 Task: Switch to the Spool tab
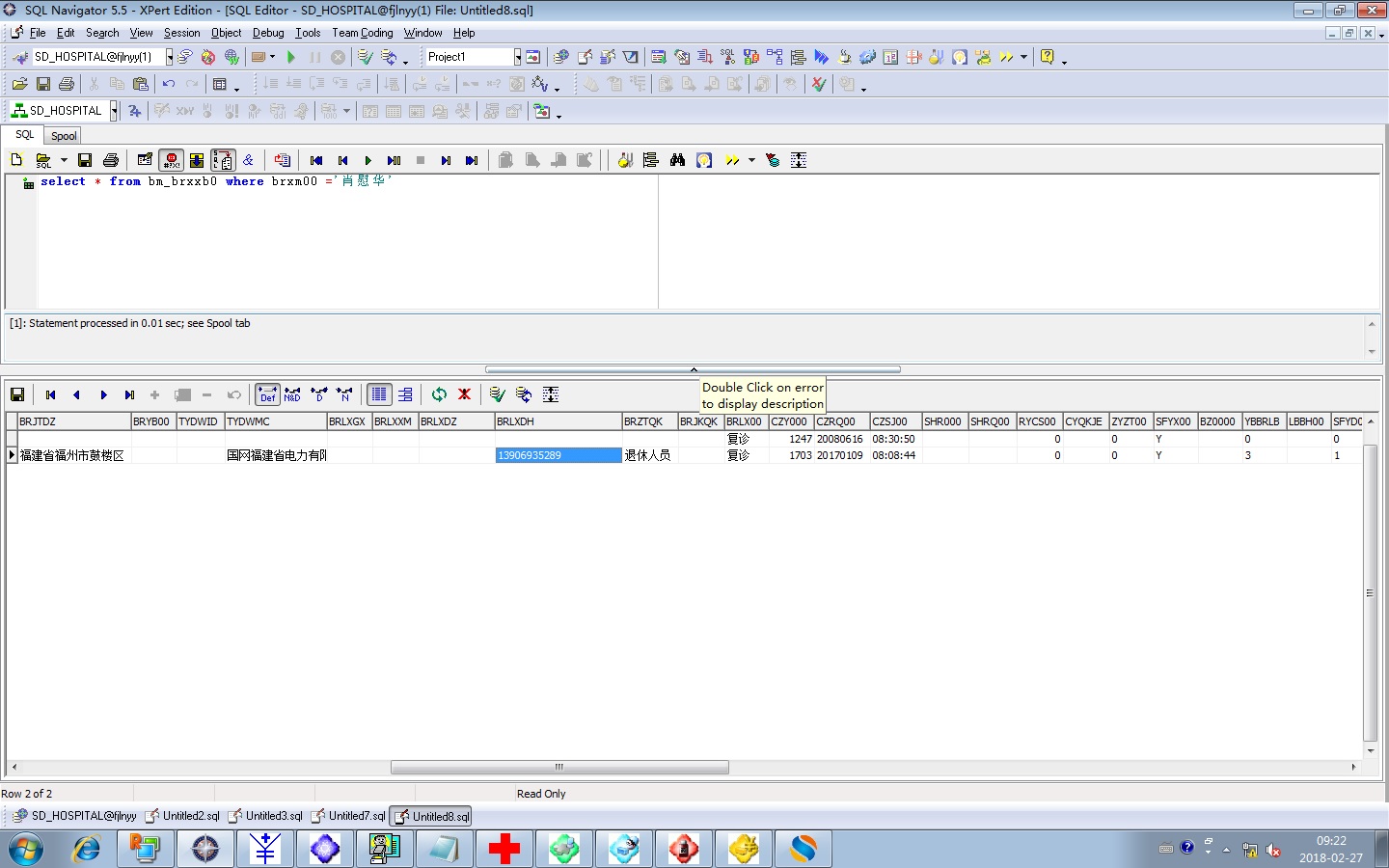pos(64,136)
